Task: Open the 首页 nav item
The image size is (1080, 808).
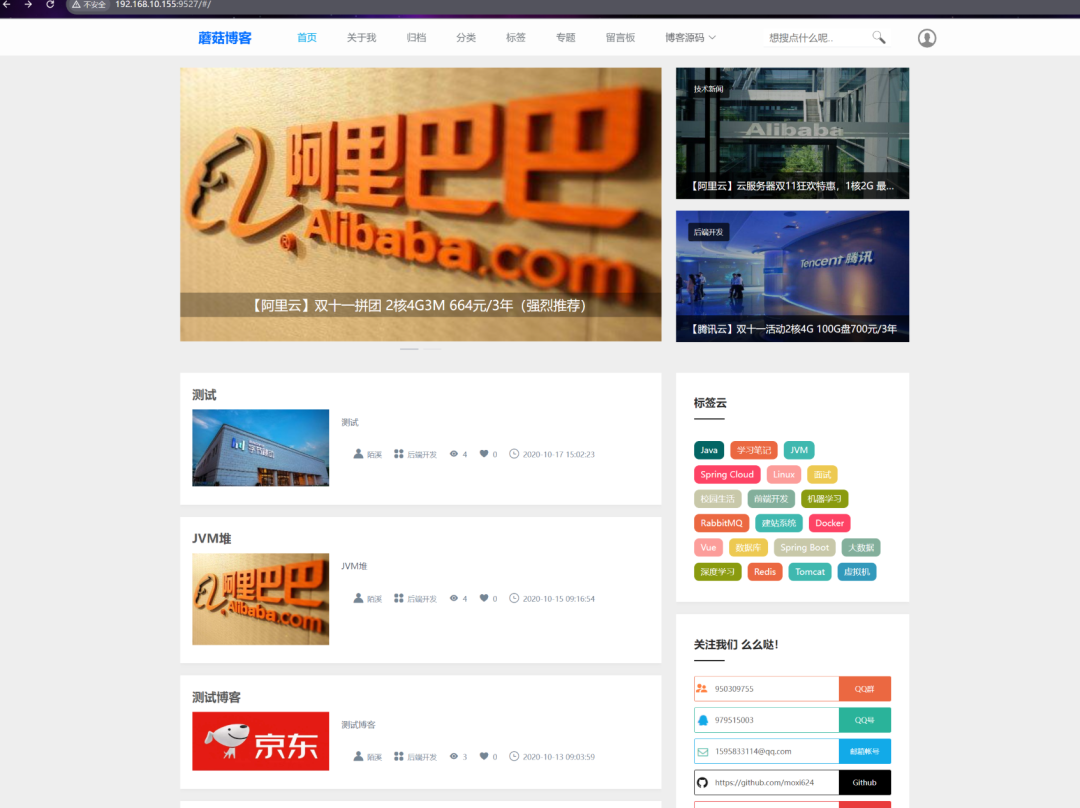Action: pos(307,38)
